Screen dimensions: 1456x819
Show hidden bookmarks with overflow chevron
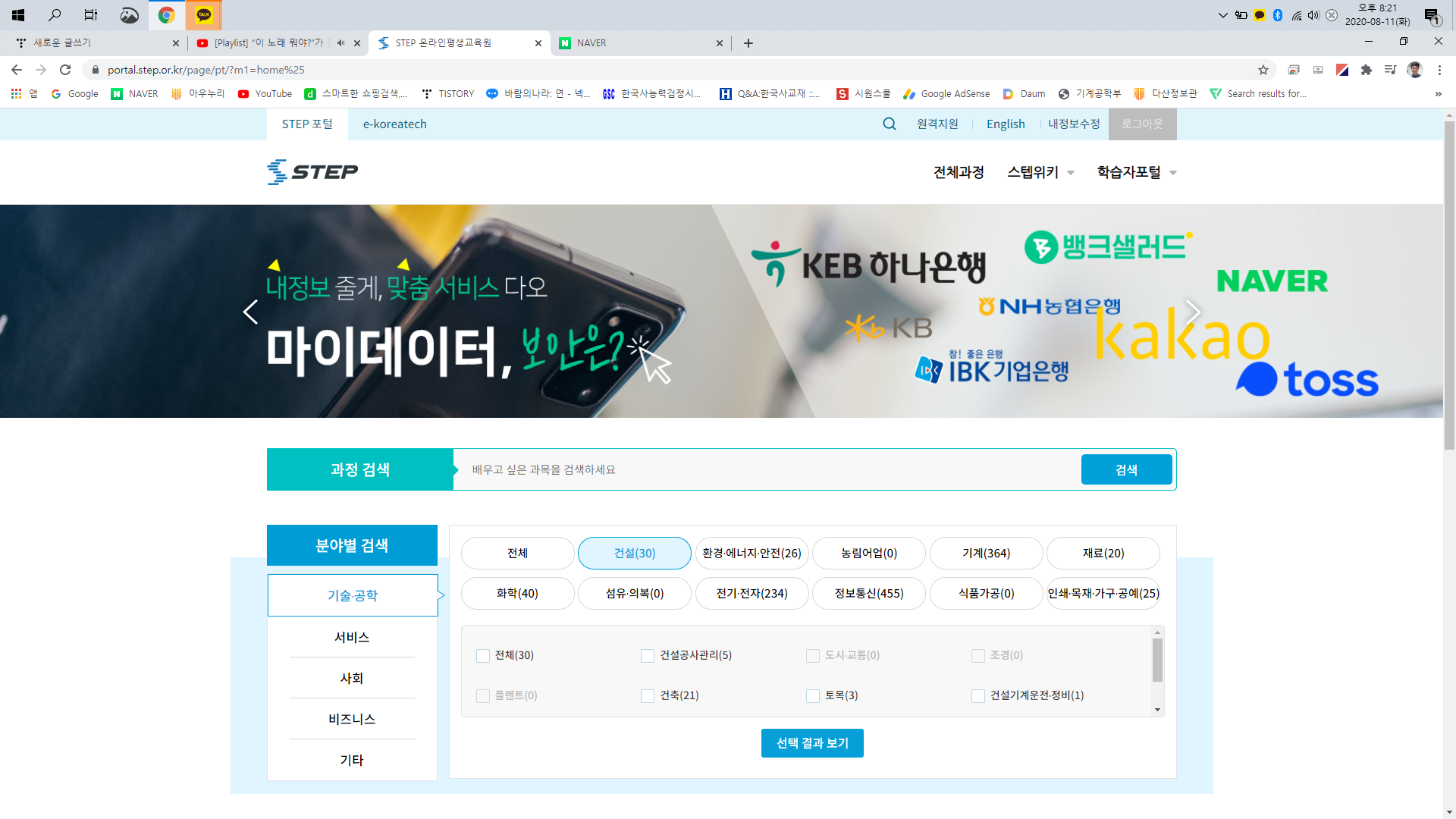1438,94
